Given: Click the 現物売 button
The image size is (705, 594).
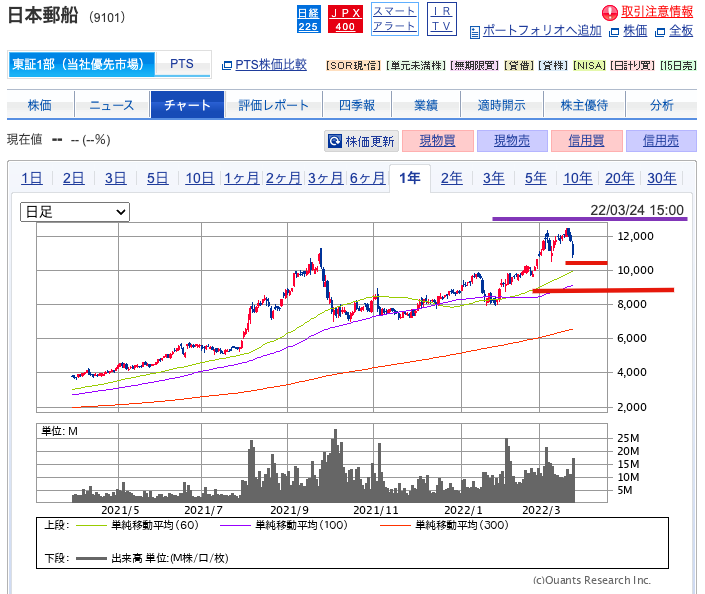Looking at the screenshot, I should [512, 141].
